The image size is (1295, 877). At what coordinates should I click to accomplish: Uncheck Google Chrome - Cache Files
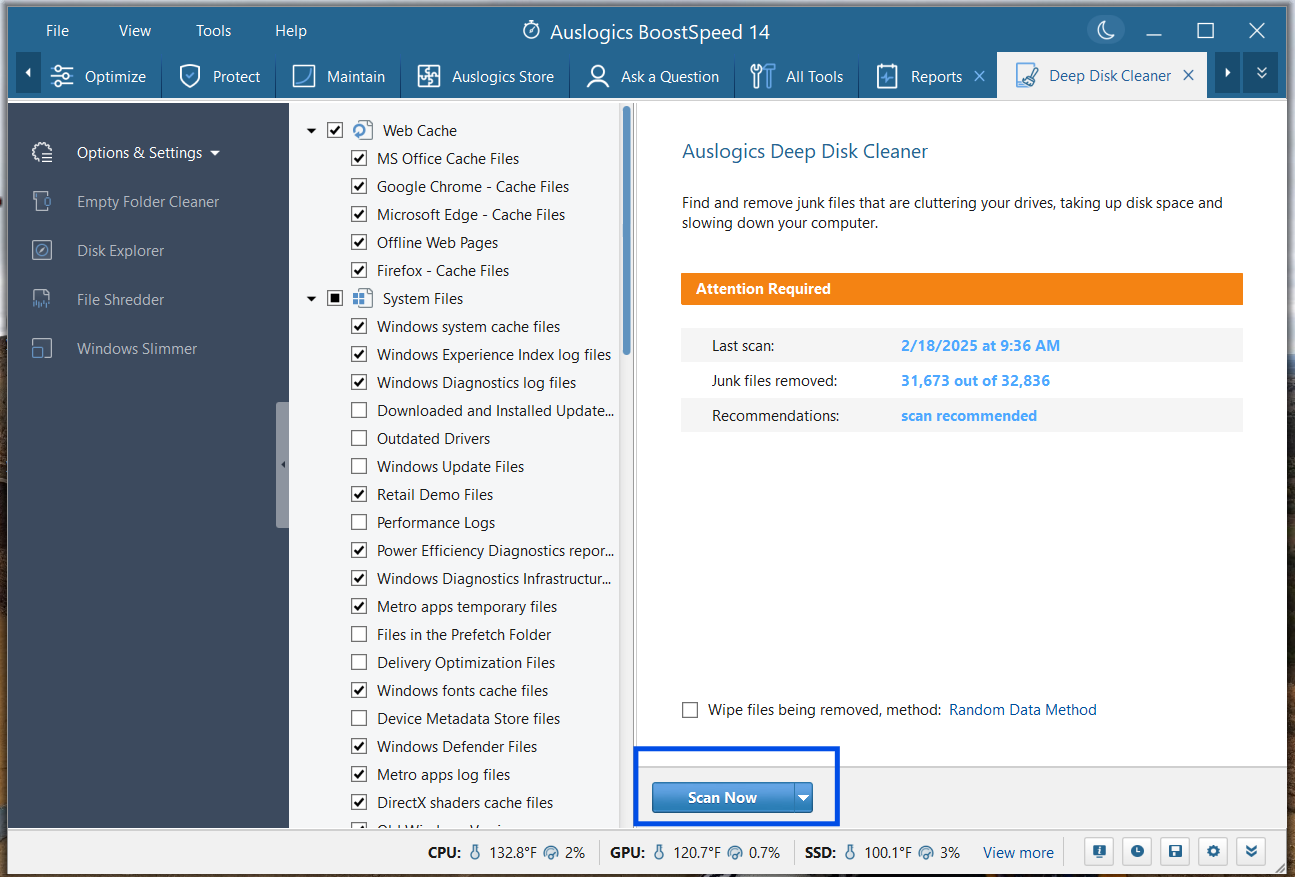click(x=359, y=186)
